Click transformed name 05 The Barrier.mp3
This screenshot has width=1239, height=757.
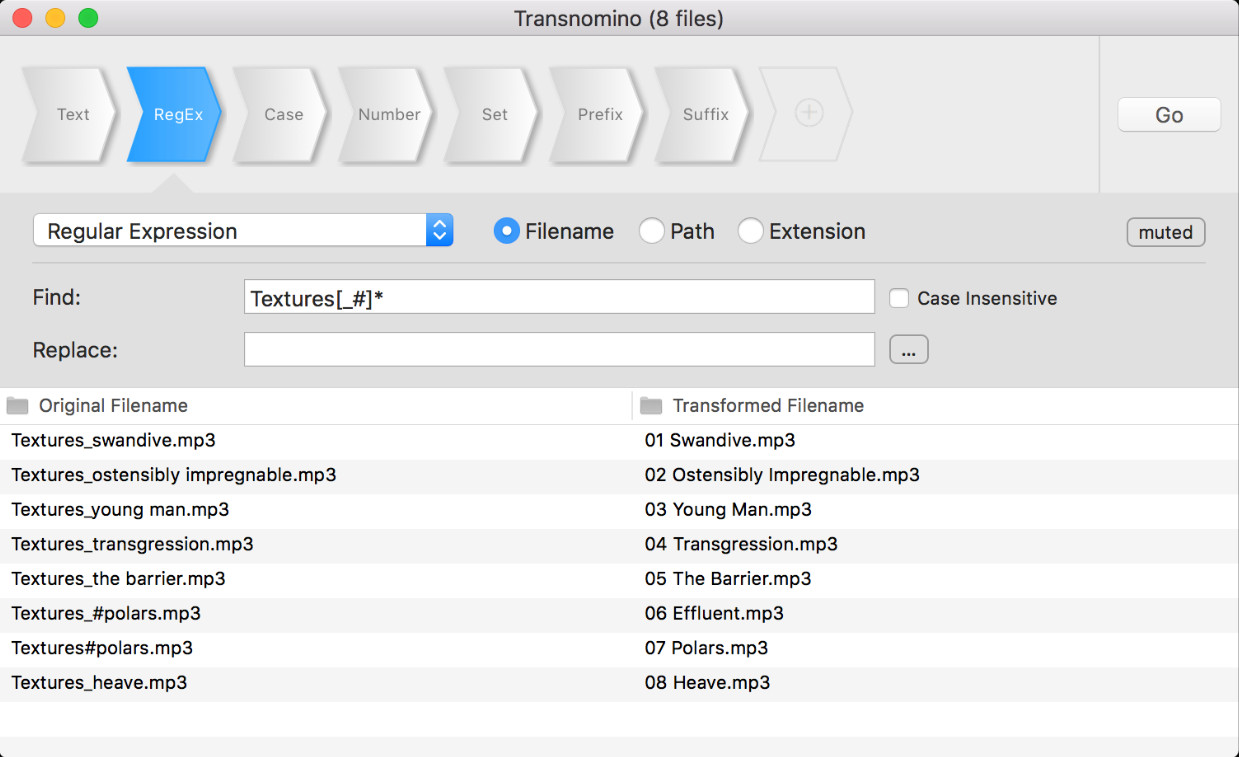[728, 578]
